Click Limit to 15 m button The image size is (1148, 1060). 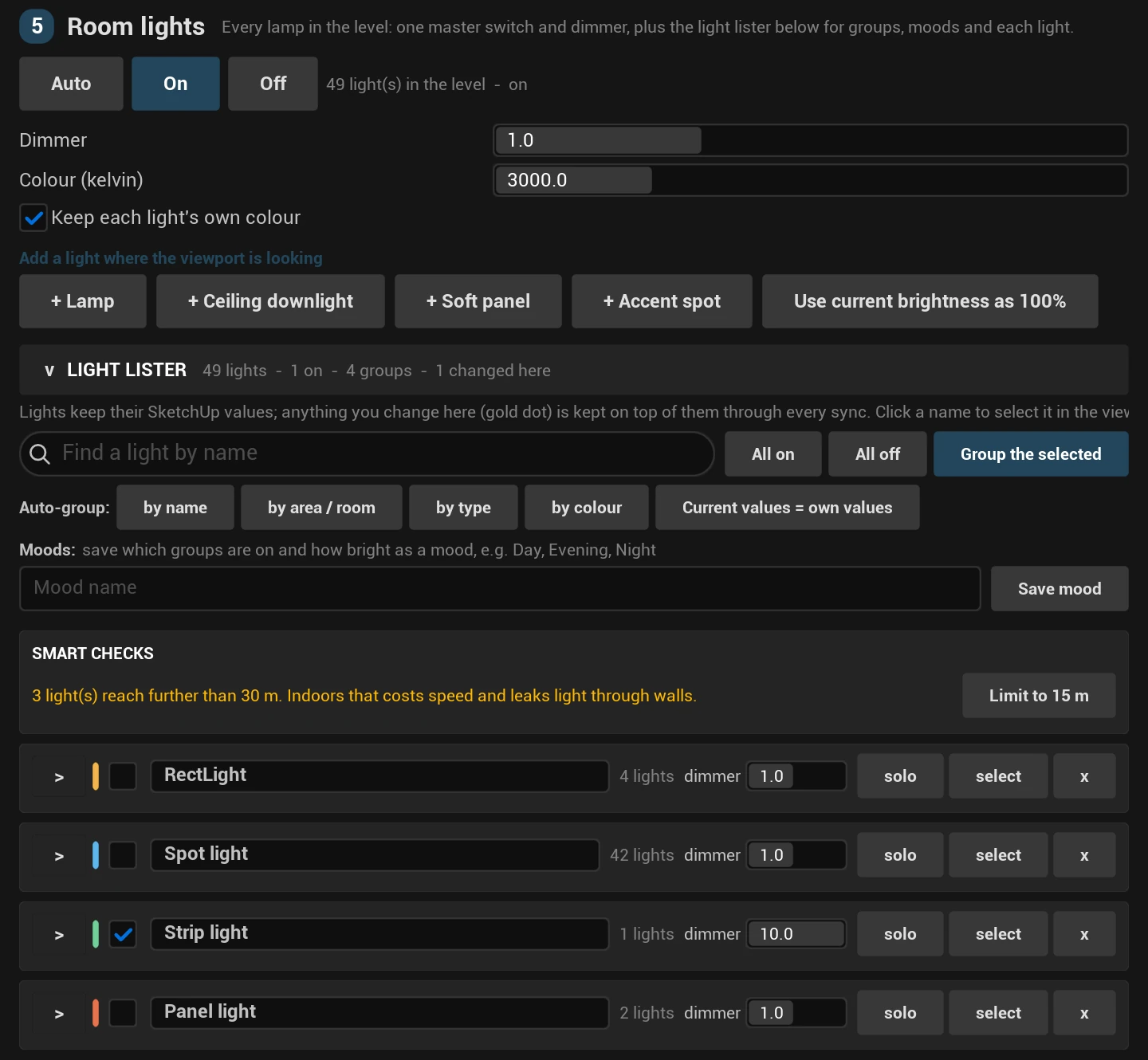click(x=1039, y=696)
